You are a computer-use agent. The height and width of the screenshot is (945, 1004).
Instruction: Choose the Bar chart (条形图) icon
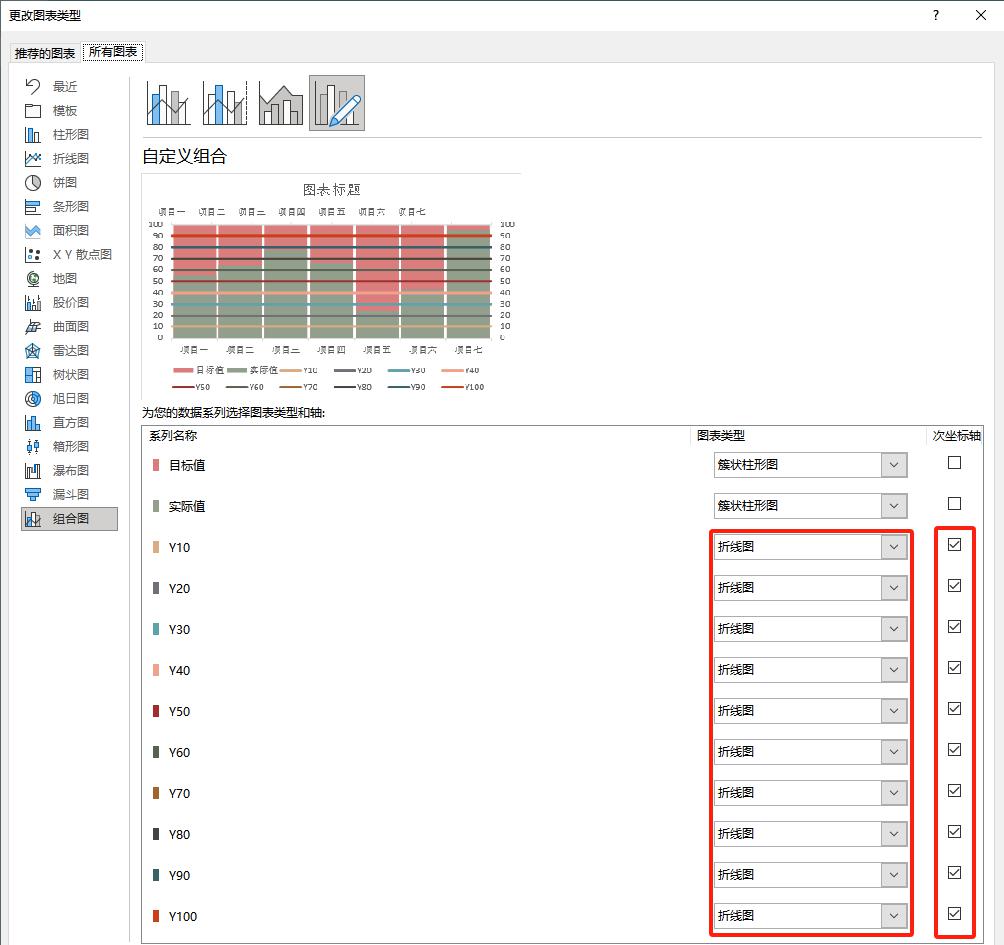(33, 207)
